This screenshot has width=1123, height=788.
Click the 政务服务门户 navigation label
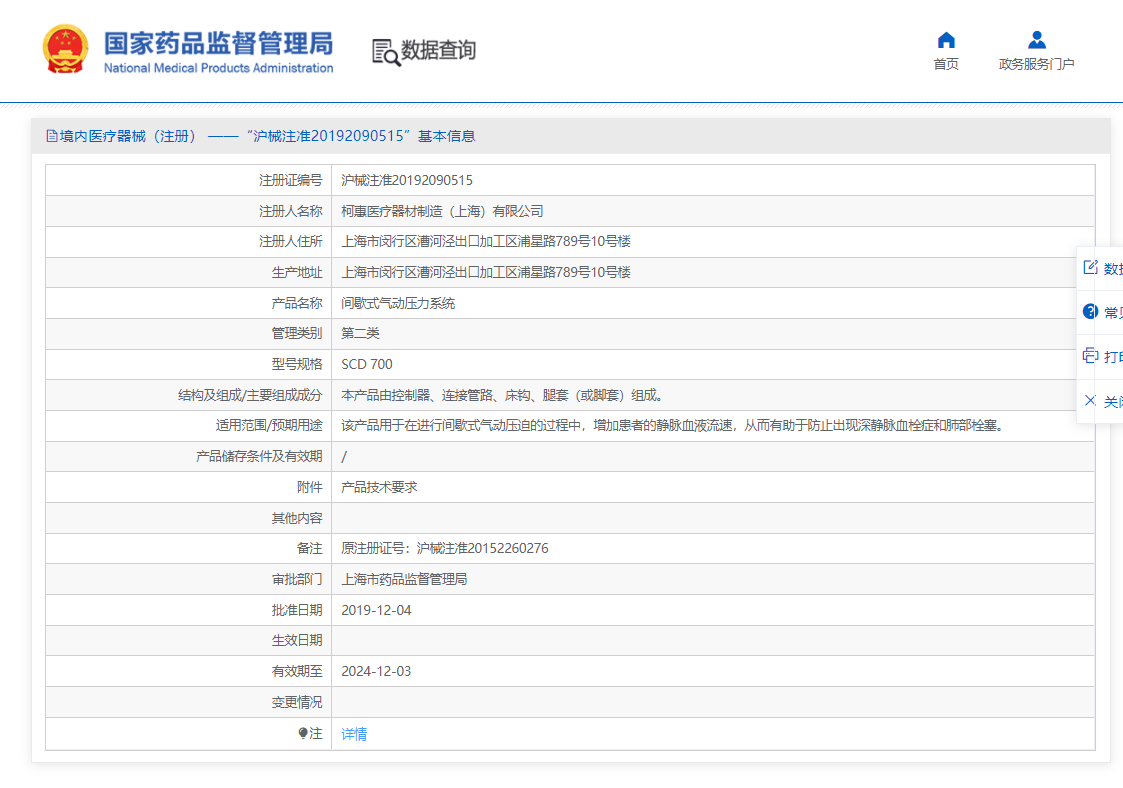pos(1036,62)
